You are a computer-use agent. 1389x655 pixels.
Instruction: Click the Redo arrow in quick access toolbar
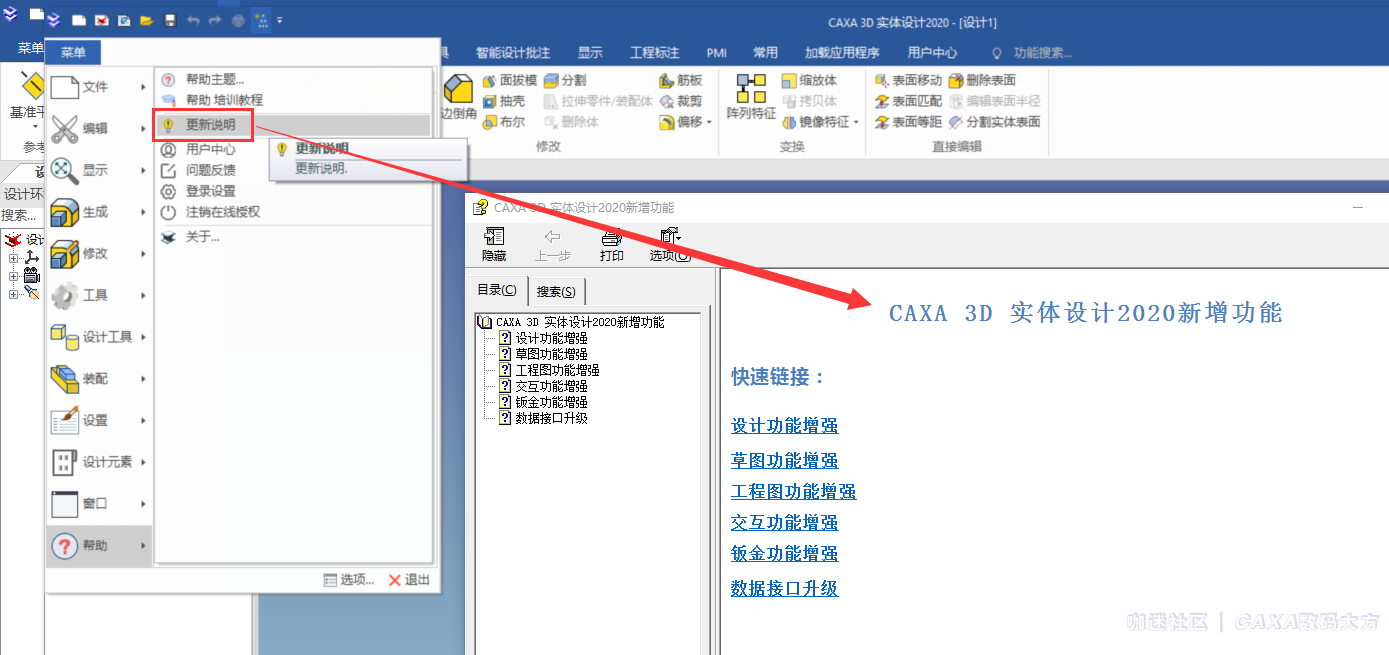pyautogui.click(x=215, y=20)
